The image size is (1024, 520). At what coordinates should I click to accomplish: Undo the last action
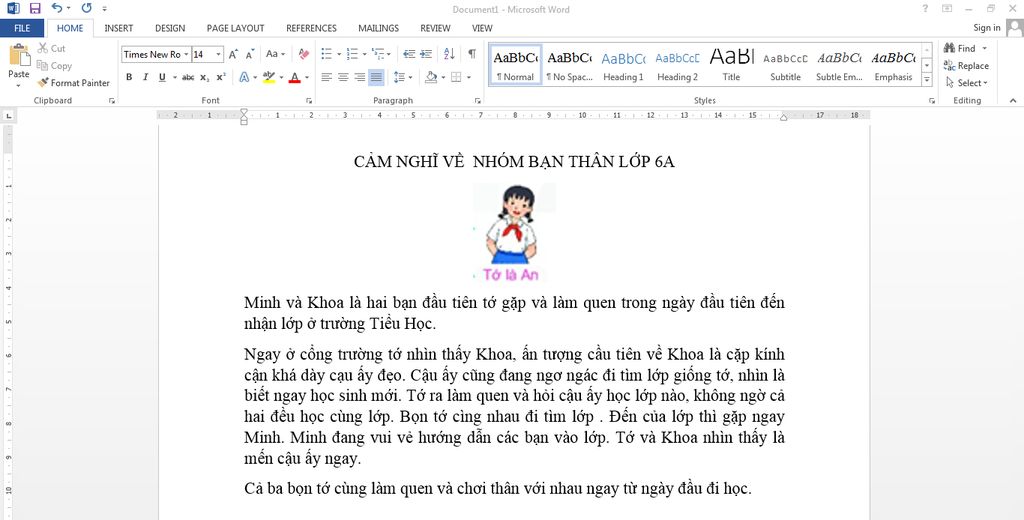[57, 8]
